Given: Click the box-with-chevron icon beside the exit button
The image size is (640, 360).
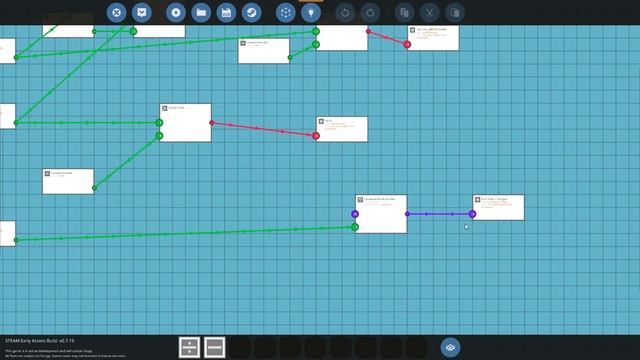Looking at the screenshot, I should [142, 13].
